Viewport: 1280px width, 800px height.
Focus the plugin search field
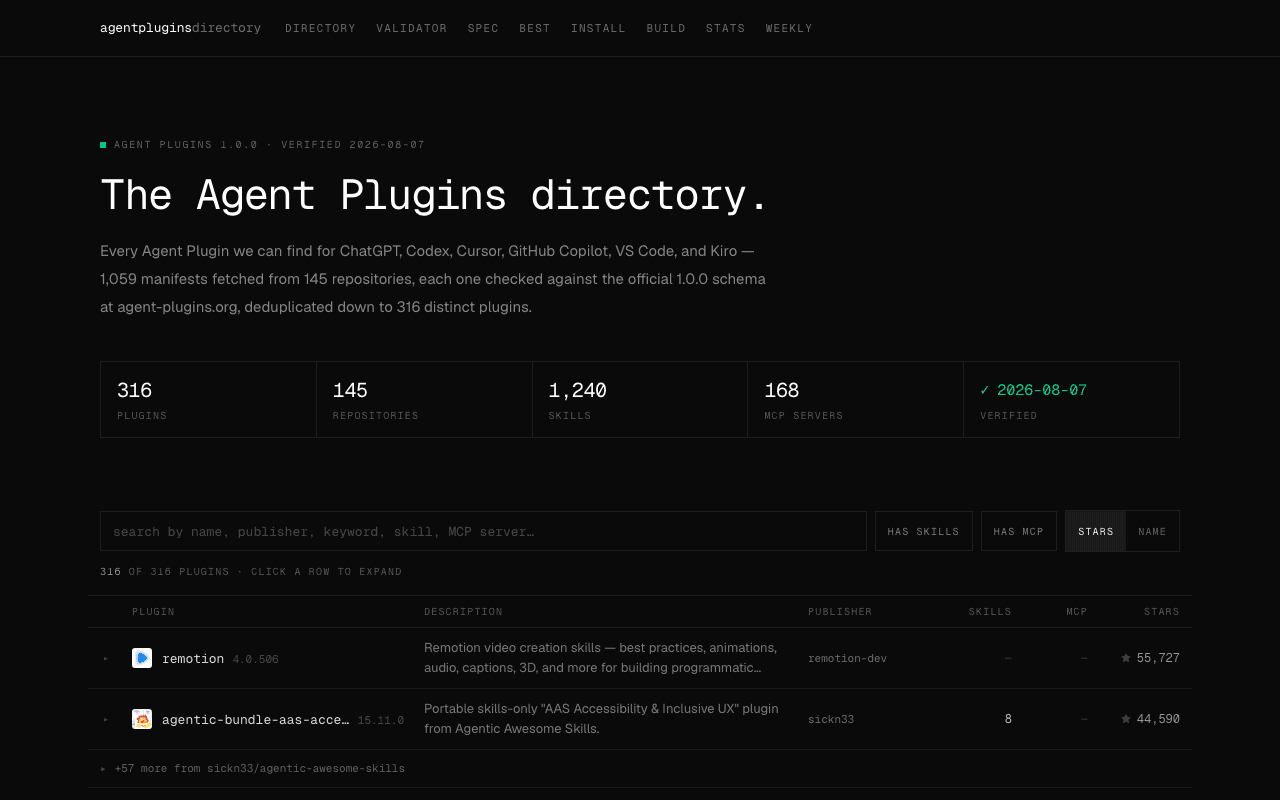483,531
